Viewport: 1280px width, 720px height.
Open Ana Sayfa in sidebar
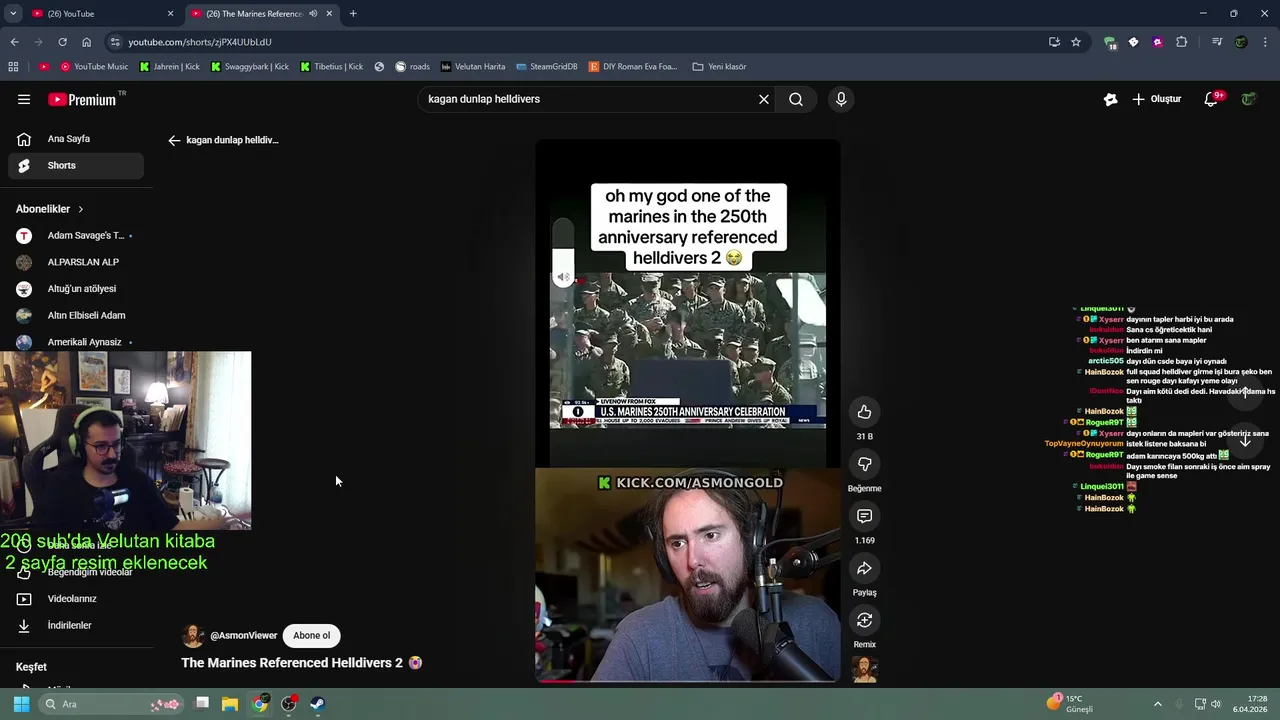coord(76,139)
